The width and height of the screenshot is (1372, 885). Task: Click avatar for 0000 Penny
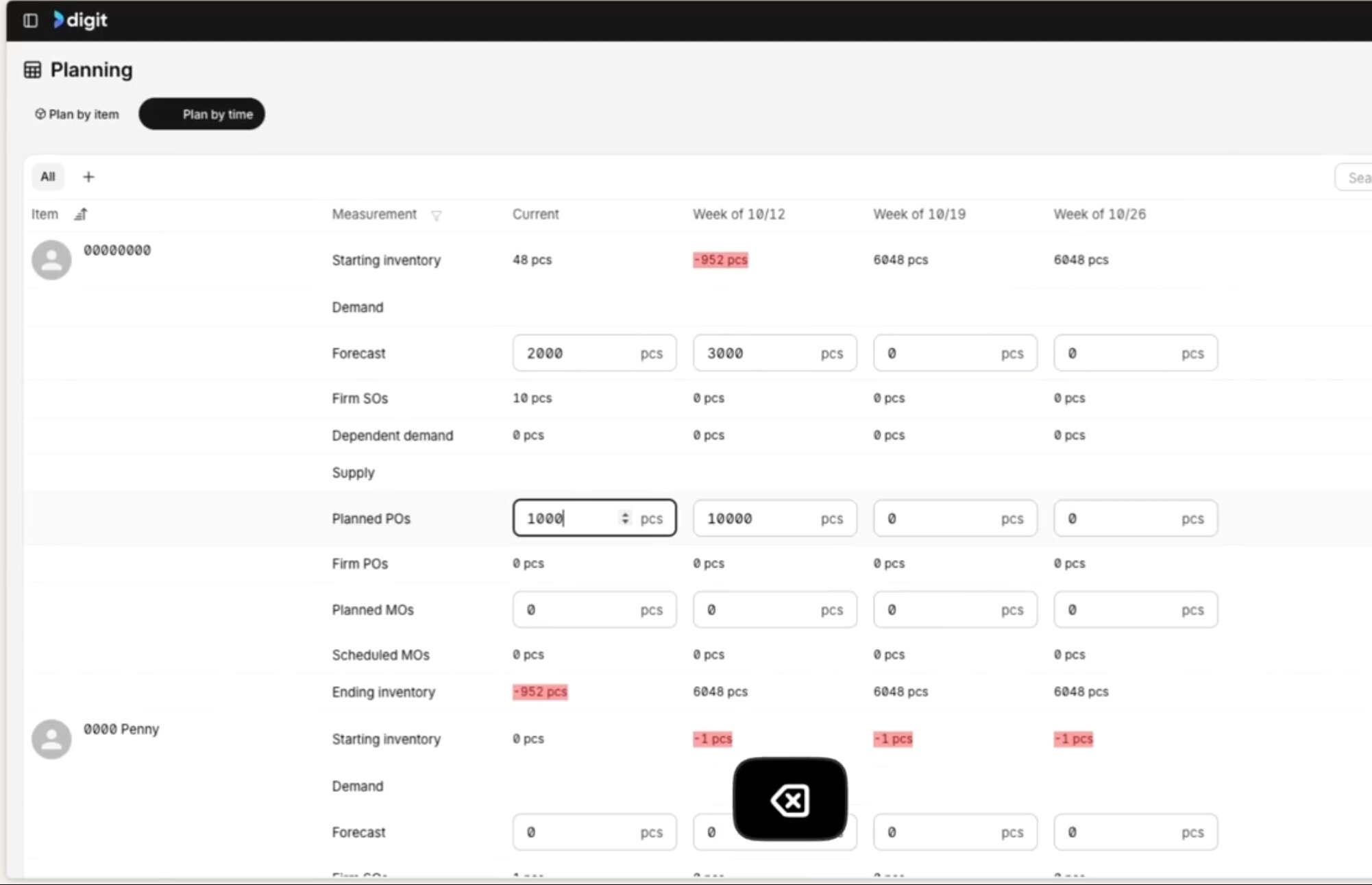51,739
